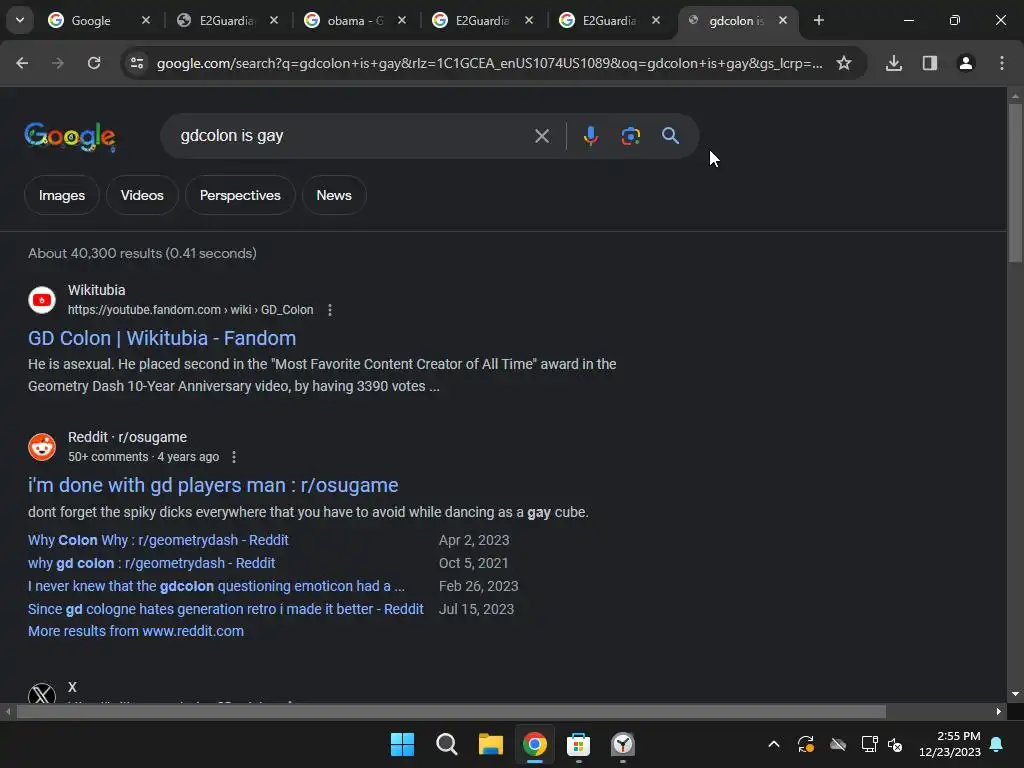1024x768 pixels.
Task: Open the clock app in taskbar
Action: point(622,744)
